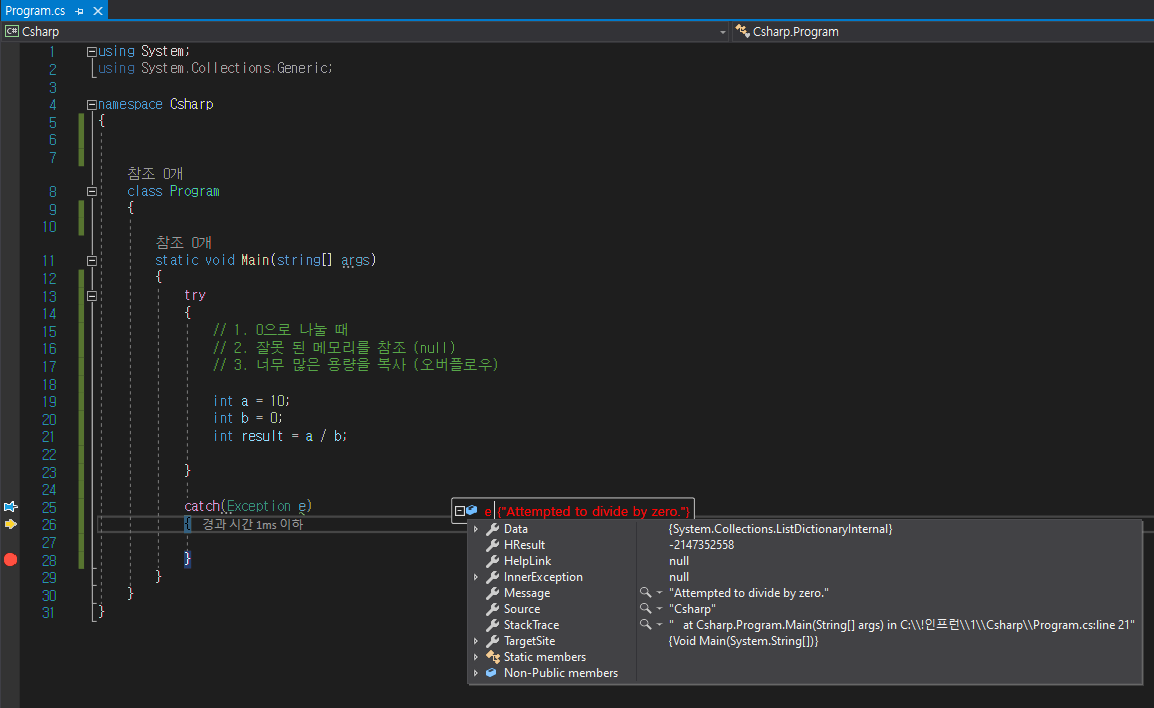1154x708 pixels.
Task: Collapse the try block
Action: pyautogui.click(x=91, y=296)
